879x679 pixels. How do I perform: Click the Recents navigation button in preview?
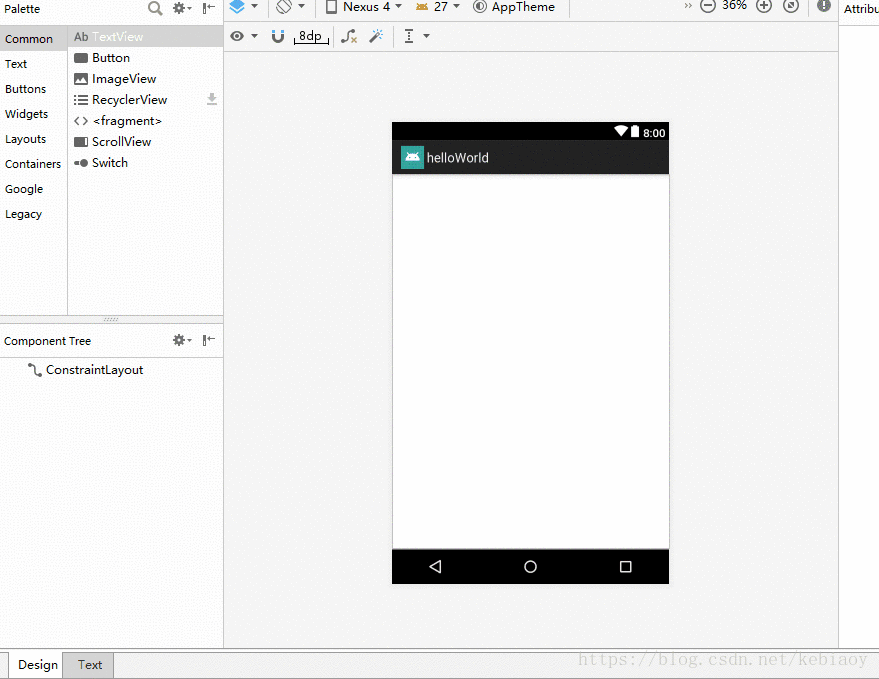pos(626,567)
